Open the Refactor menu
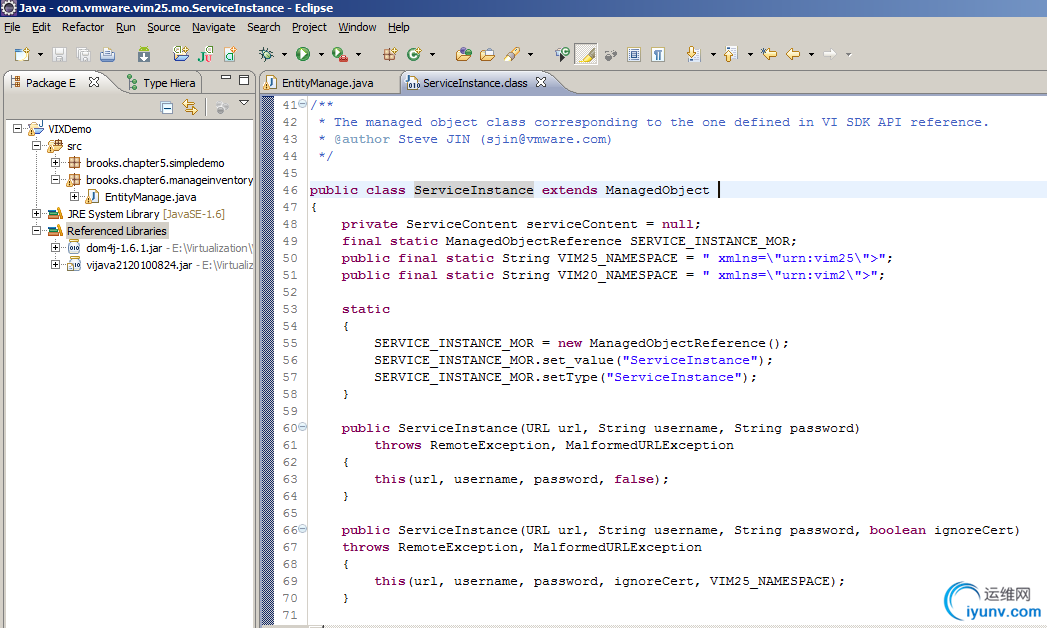This screenshot has height=628, width=1047. coord(83,27)
